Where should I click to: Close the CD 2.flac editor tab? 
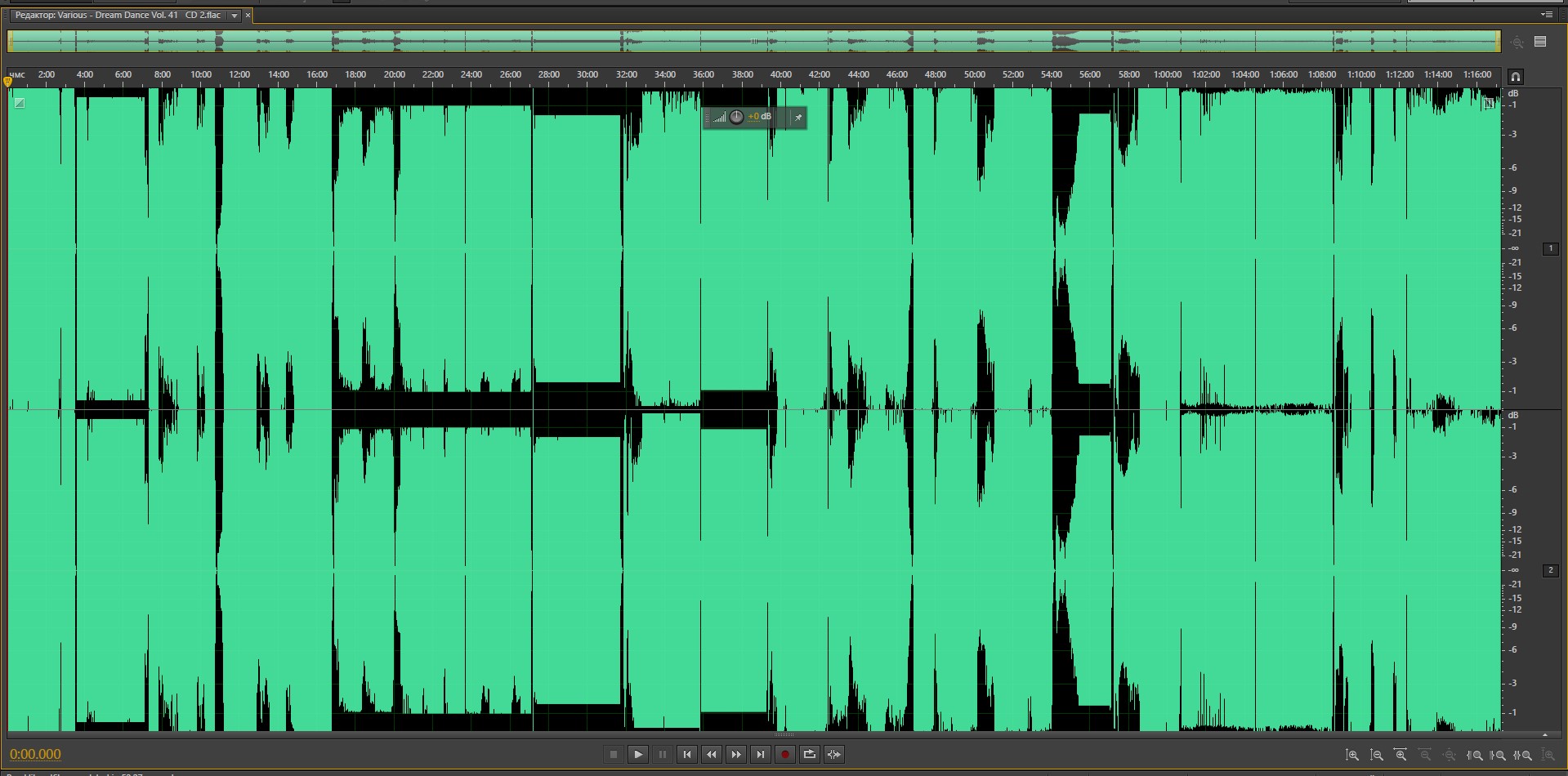coord(248,16)
